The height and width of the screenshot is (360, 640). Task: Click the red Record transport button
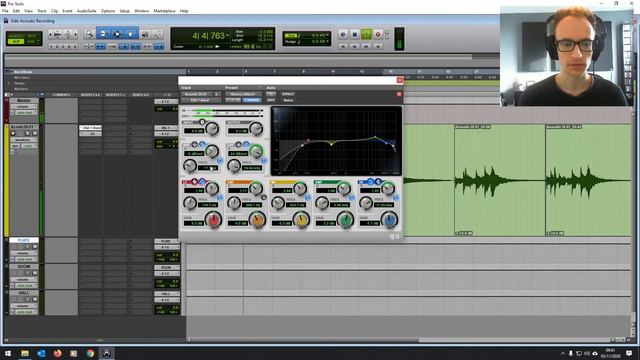pyautogui.click(x=378, y=35)
